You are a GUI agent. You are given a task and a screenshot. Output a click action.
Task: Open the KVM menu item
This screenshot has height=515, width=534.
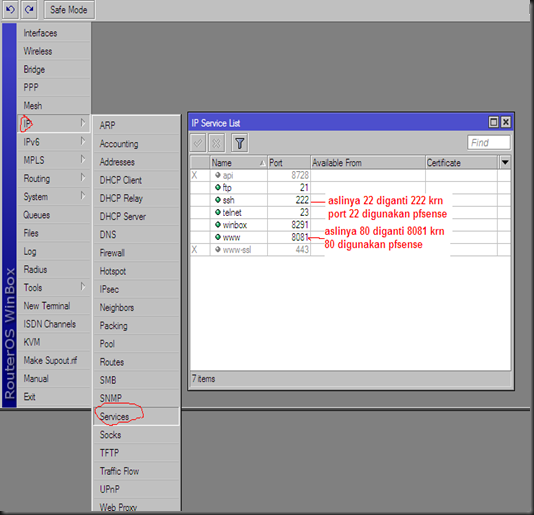click(54, 342)
